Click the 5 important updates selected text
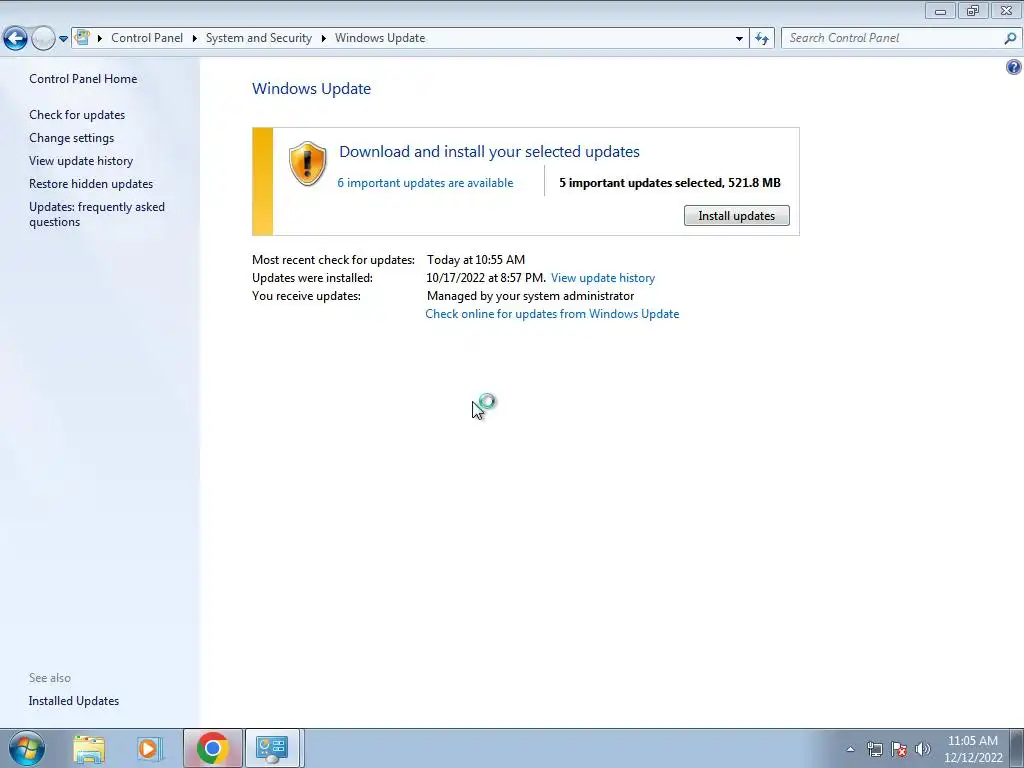The height and width of the screenshot is (768, 1024). click(669, 183)
